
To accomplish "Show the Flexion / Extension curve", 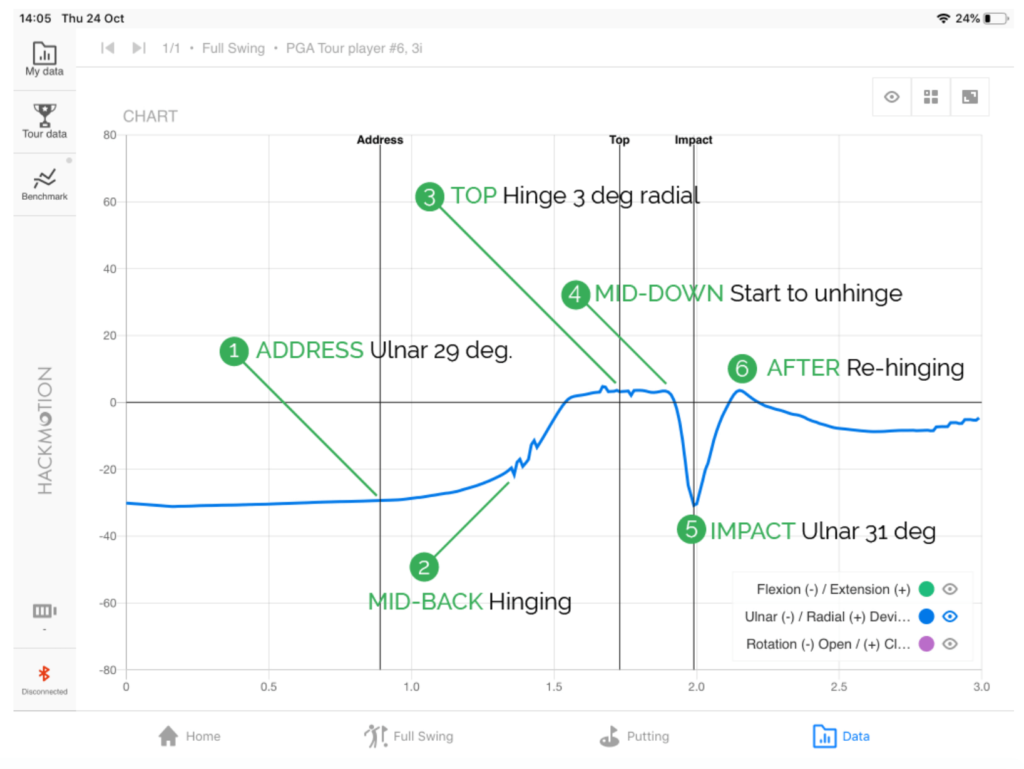I will click(x=951, y=589).
